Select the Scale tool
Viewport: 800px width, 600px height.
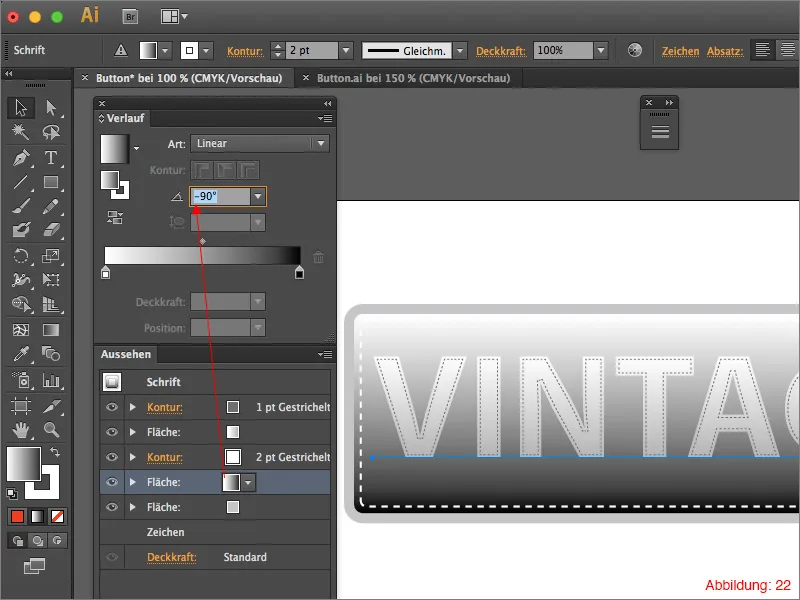51,256
